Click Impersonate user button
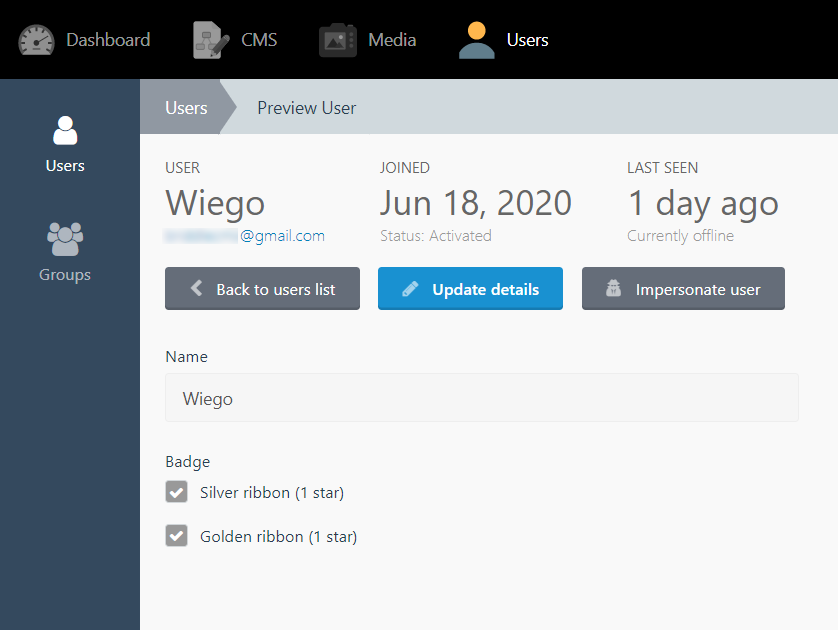The width and height of the screenshot is (838, 630). 684,289
